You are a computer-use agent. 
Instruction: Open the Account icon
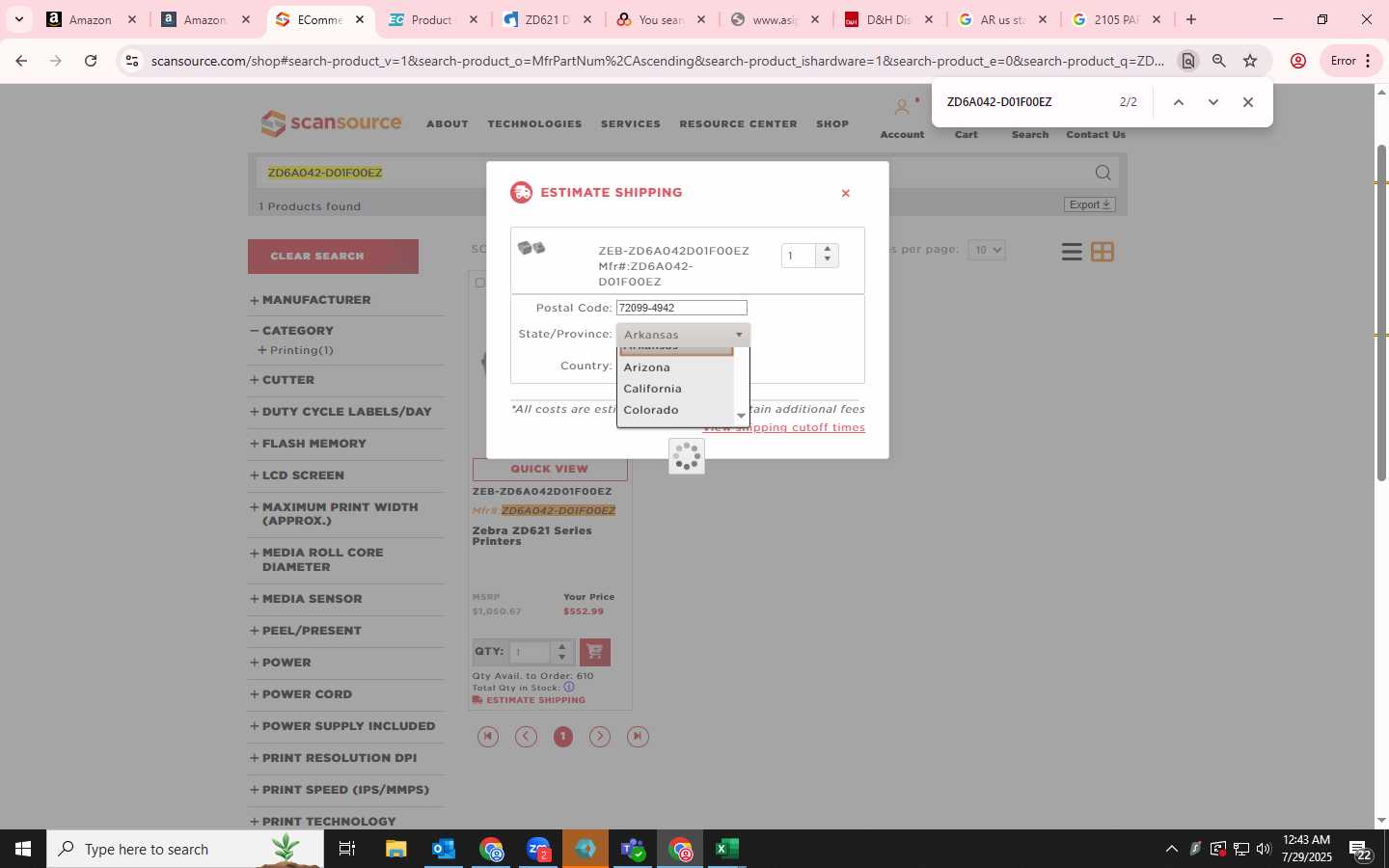(x=902, y=108)
